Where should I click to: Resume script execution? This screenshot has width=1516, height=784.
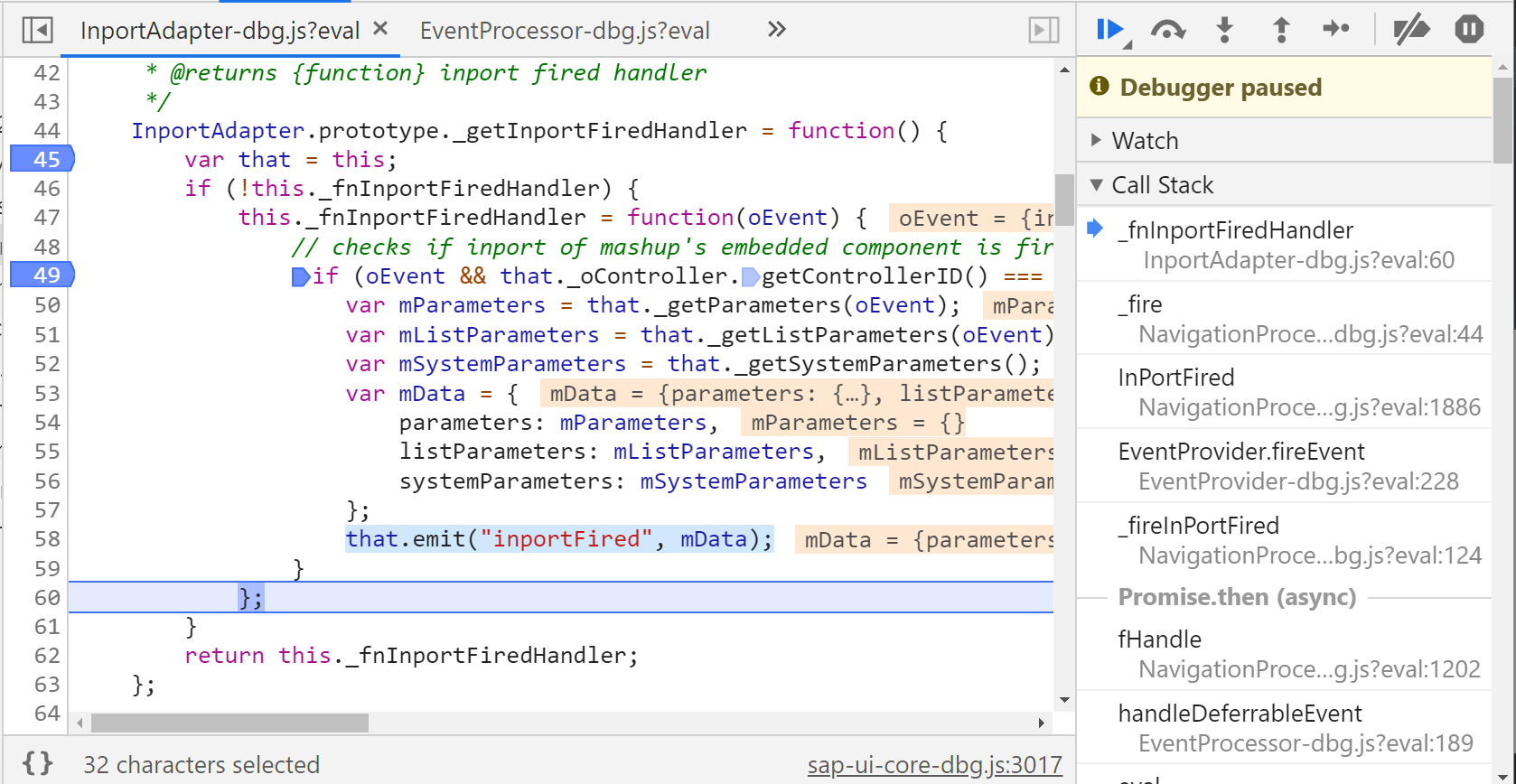pos(1109,30)
